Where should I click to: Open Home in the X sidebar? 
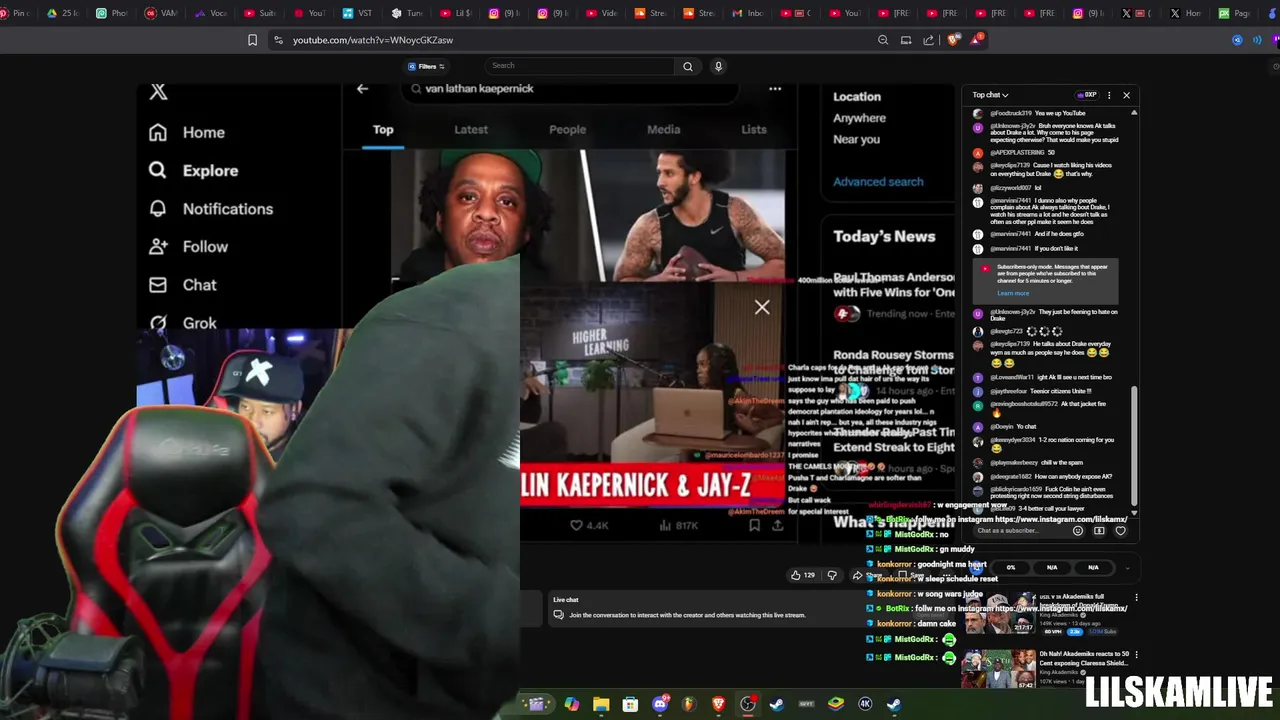[x=187, y=132]
